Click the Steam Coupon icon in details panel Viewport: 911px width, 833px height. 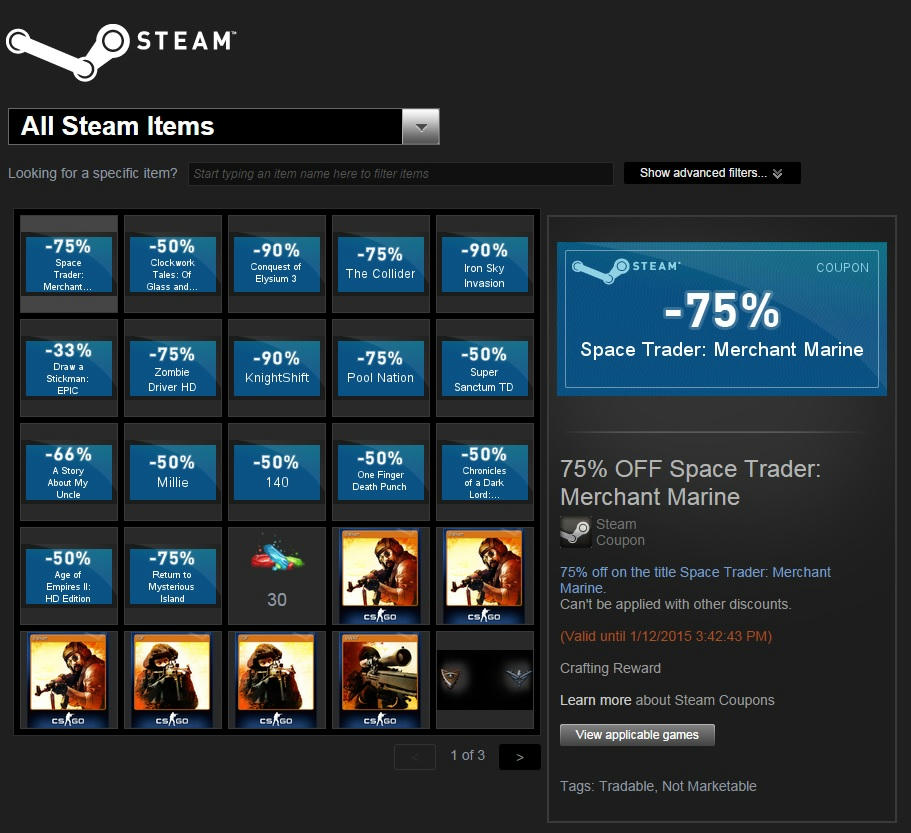575,532
